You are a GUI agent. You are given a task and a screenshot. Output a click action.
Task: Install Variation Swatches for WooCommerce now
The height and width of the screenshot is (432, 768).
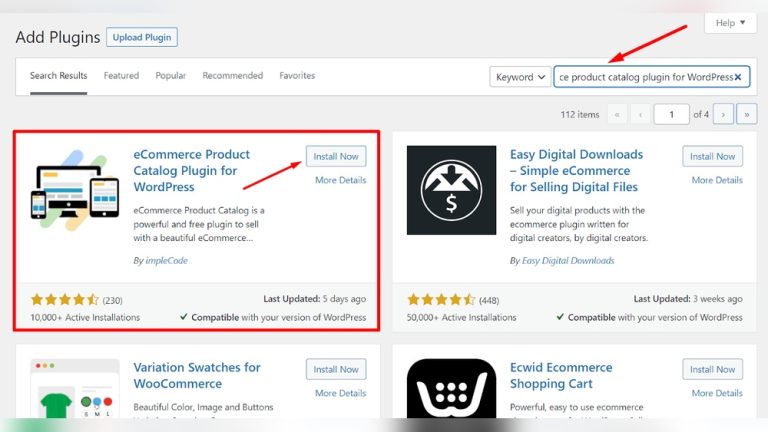[336, 369]
